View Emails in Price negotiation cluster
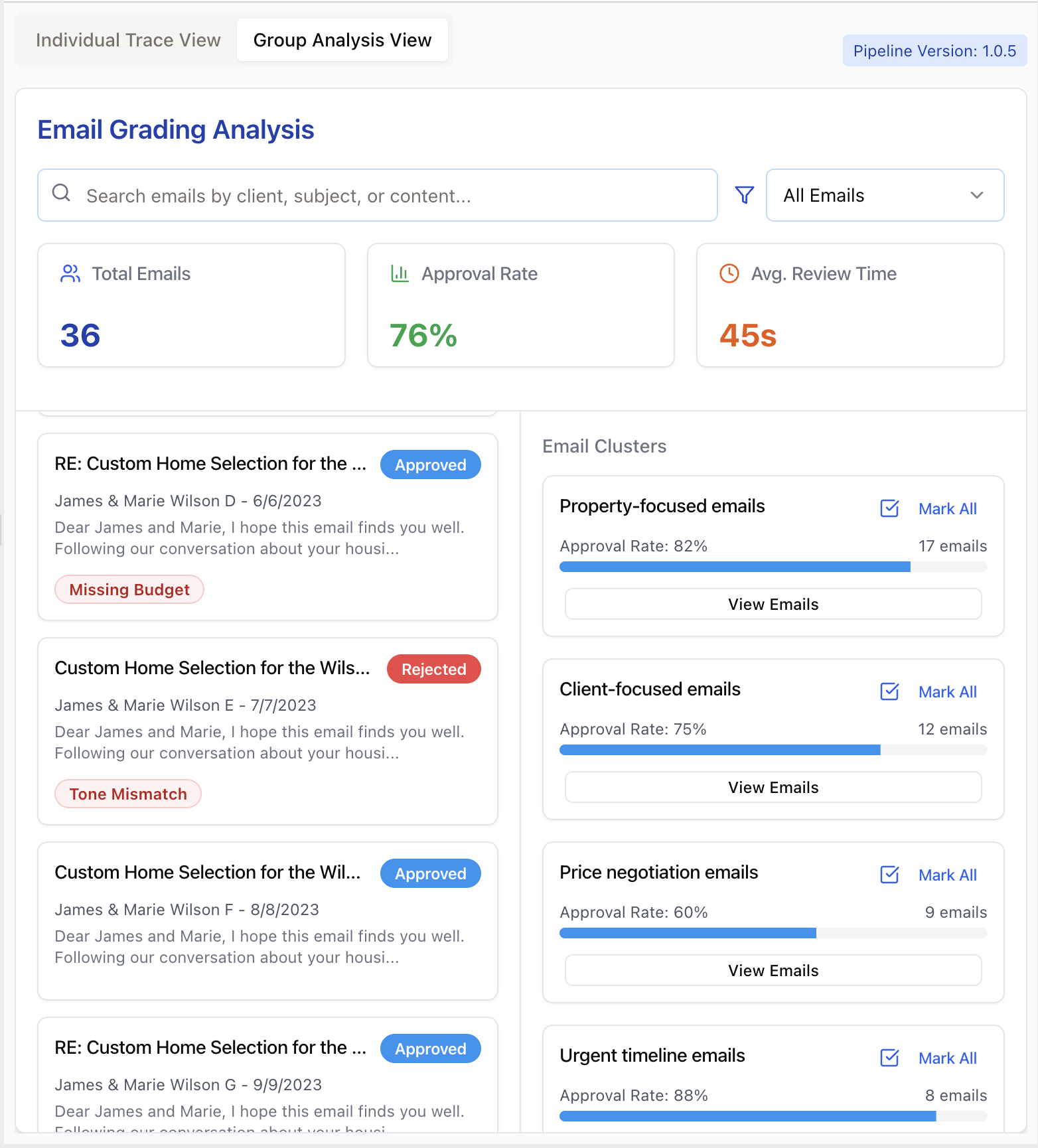1038x1148 pixels. point(773,970)
